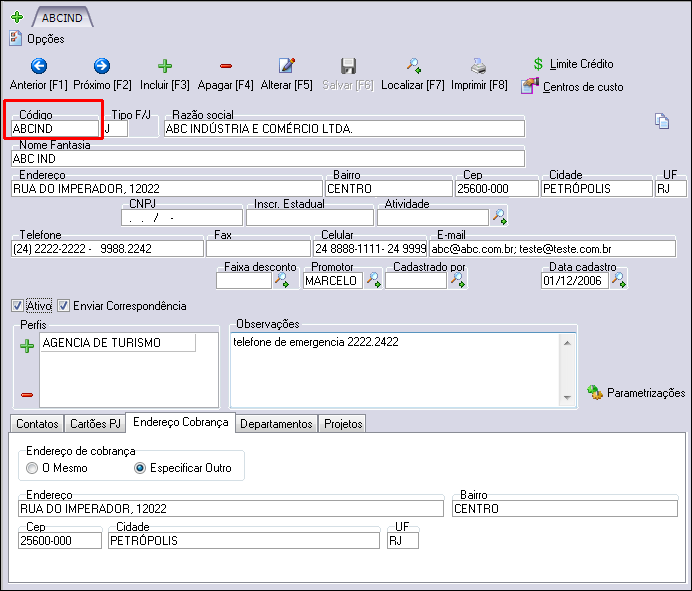Screen dimensions: 692x591
Task: Click the Telefone field
Action: click(x=107, y=248)
